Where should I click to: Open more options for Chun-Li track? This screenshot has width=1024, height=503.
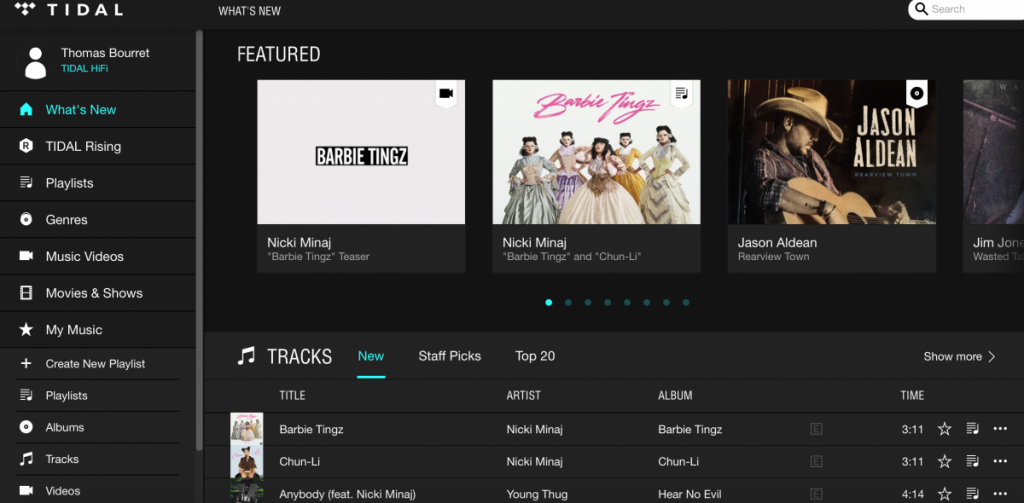click(1000, 461)
